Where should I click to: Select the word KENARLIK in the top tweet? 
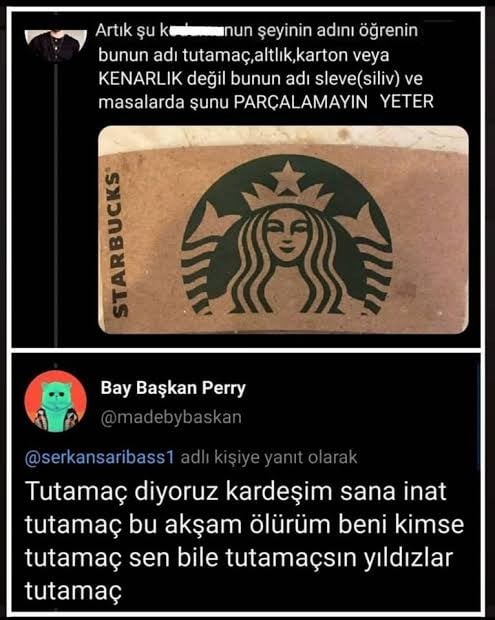[x=140, y=79]
